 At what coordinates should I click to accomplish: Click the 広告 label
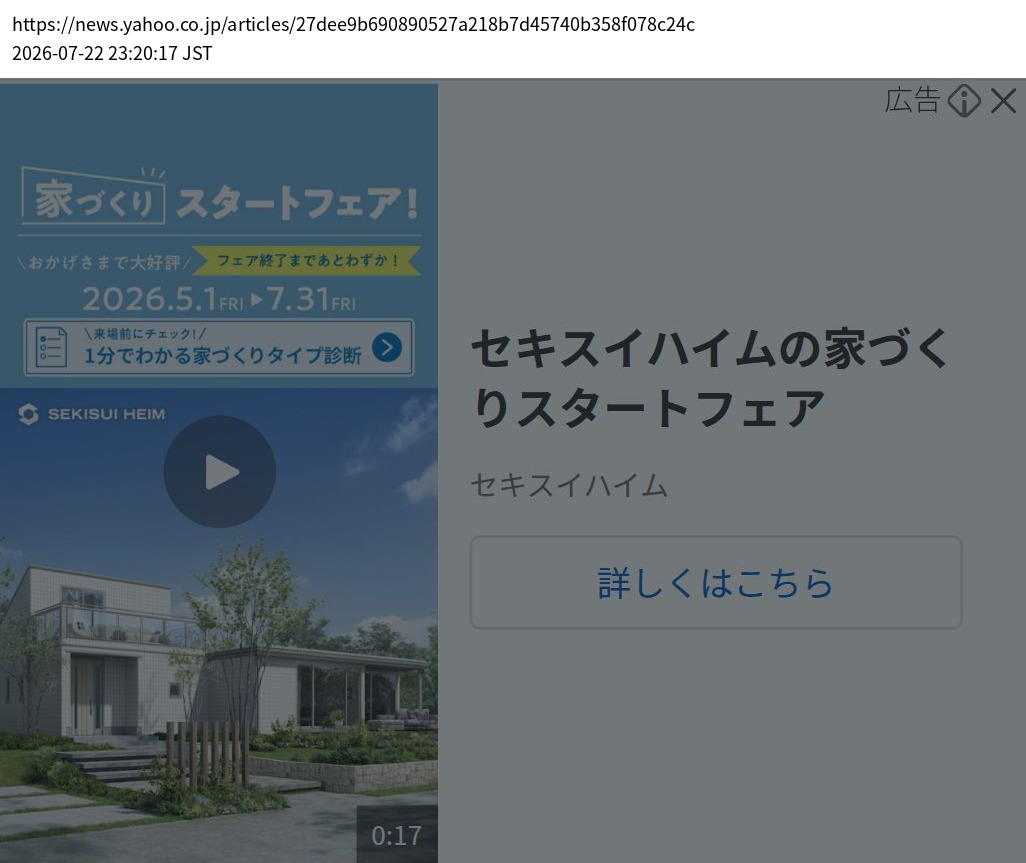point(912,100)
